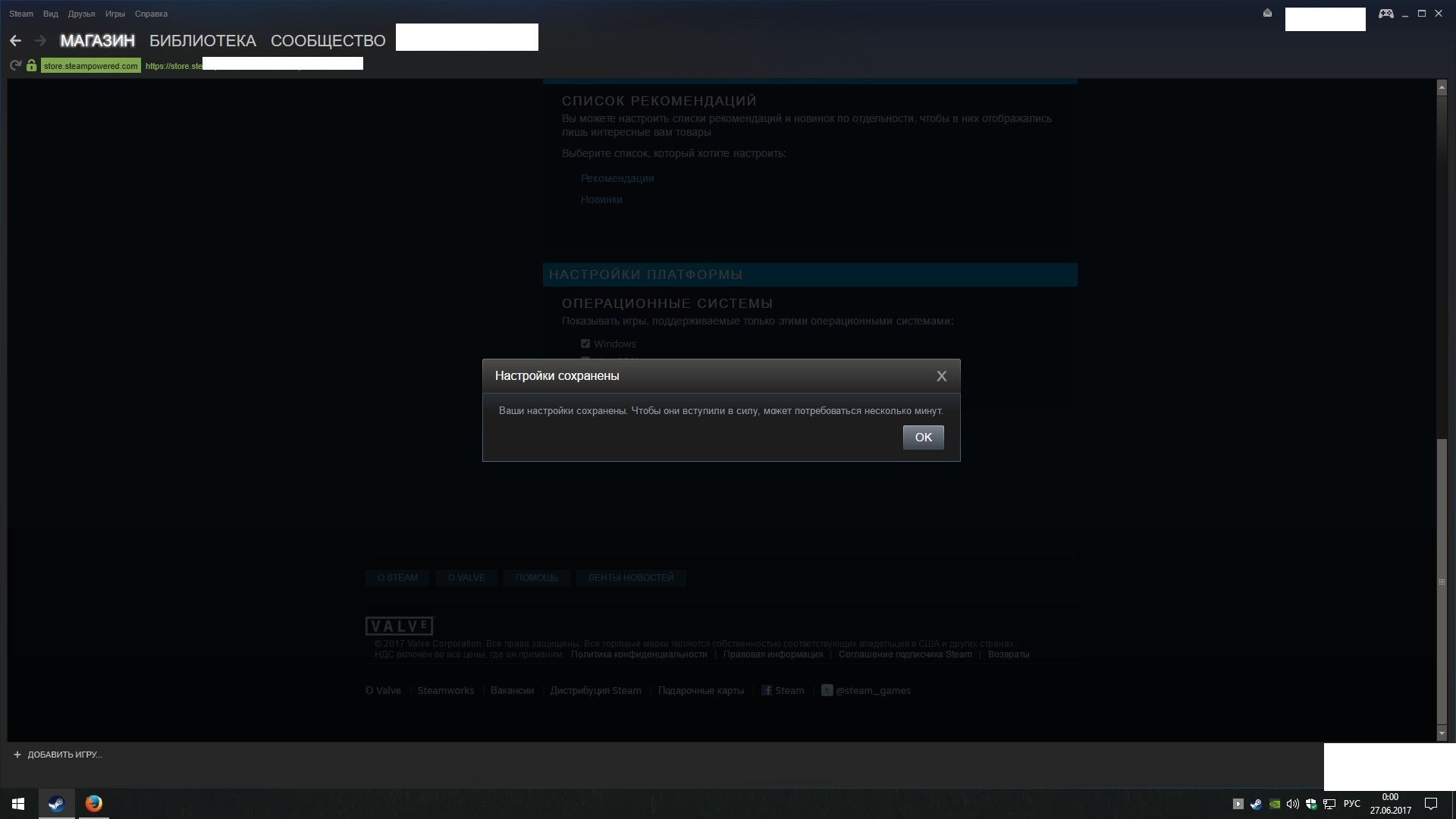This screenshot has height=819, width=1456.
Task: Open the 'Рекомендации' list link
Action: [x=617, y=178]
